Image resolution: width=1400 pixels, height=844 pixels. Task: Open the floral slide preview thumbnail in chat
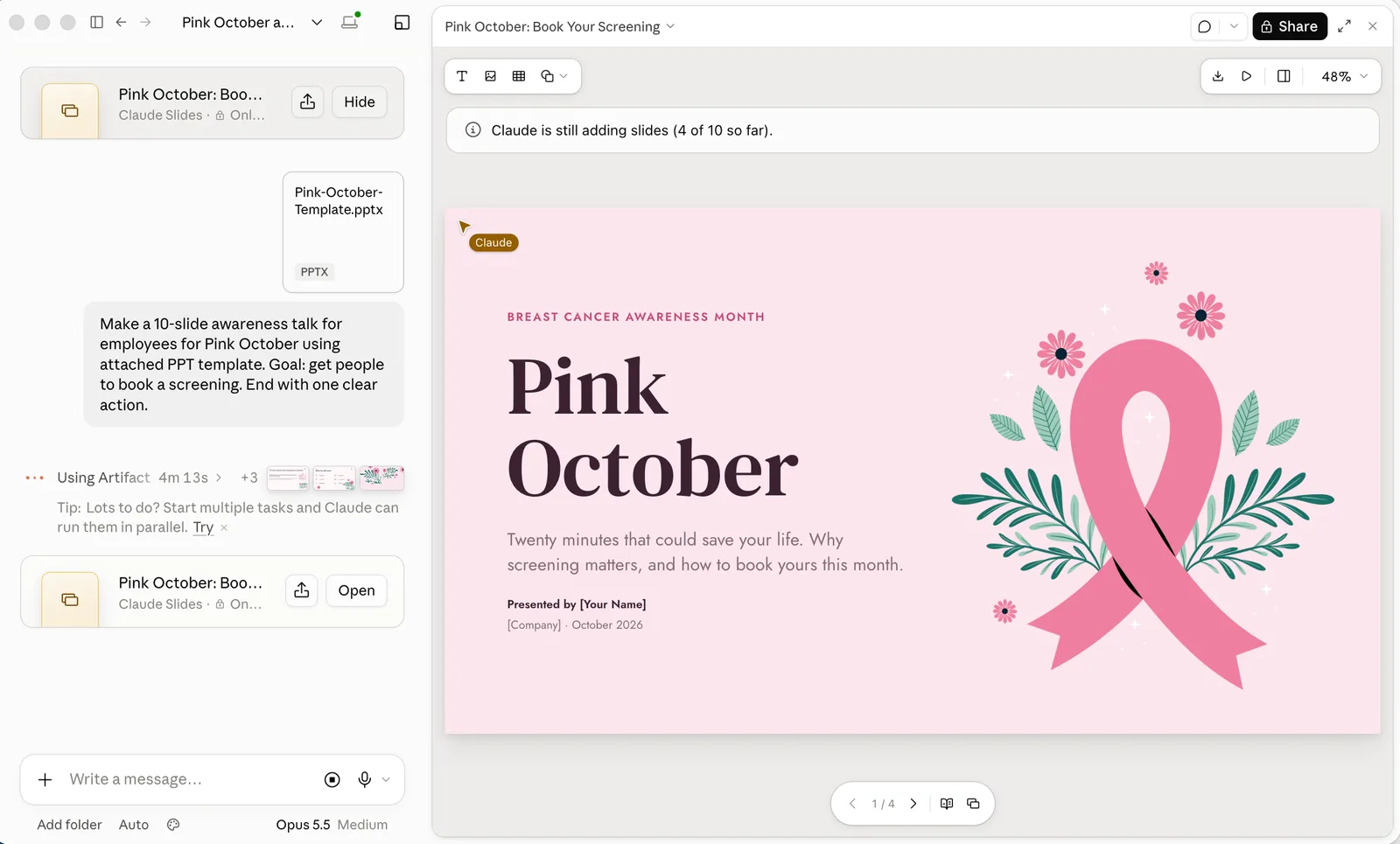[381, 478]
